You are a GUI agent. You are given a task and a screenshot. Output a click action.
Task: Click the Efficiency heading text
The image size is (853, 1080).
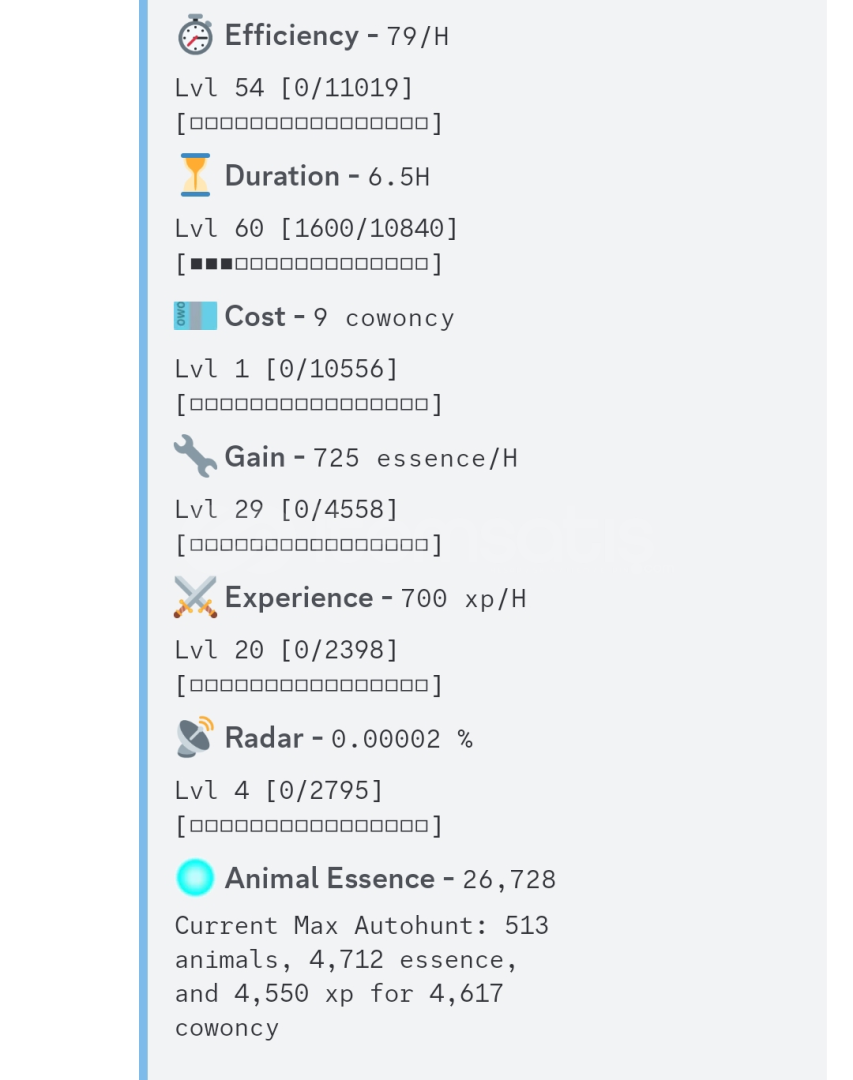[291, 36]
